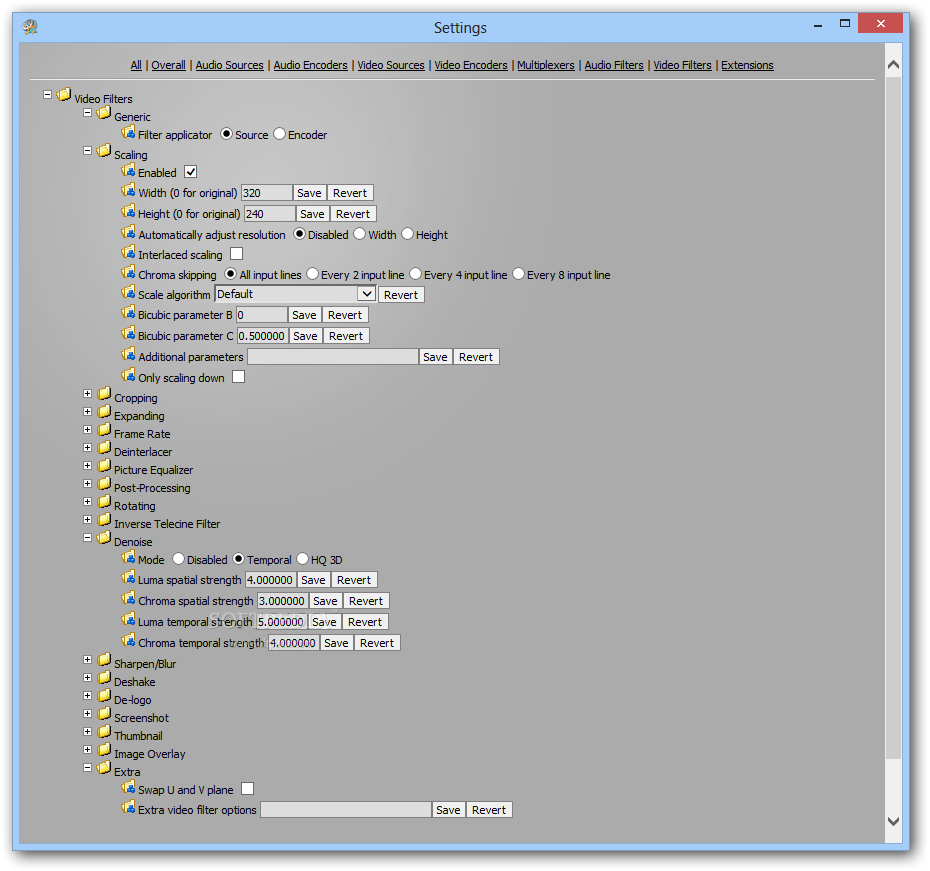The image size is (930, 871).
Task: Click the vertical scrollbar thumb
Action: (x=893, y=417)
